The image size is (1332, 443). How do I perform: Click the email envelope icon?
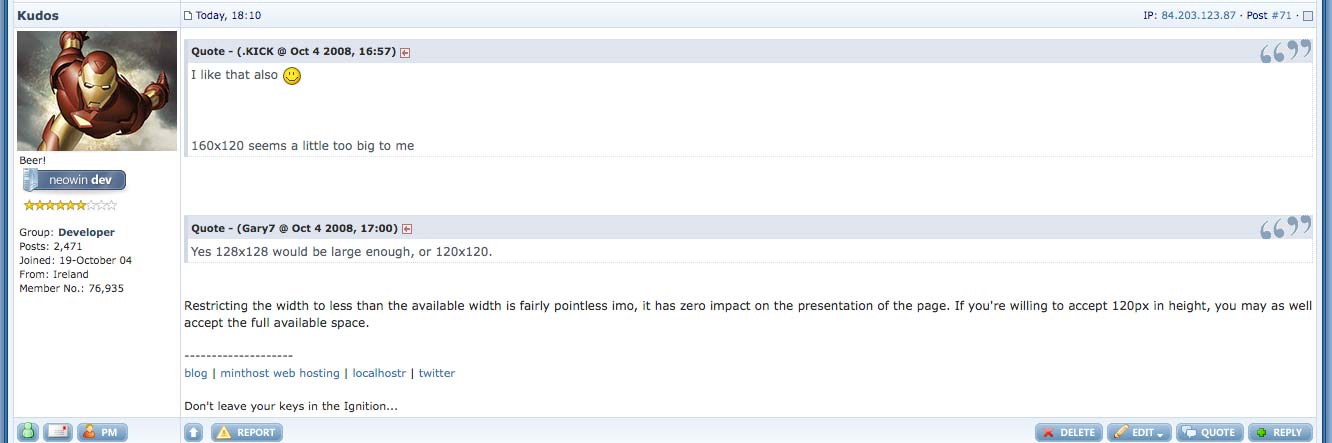pos(59,432)
